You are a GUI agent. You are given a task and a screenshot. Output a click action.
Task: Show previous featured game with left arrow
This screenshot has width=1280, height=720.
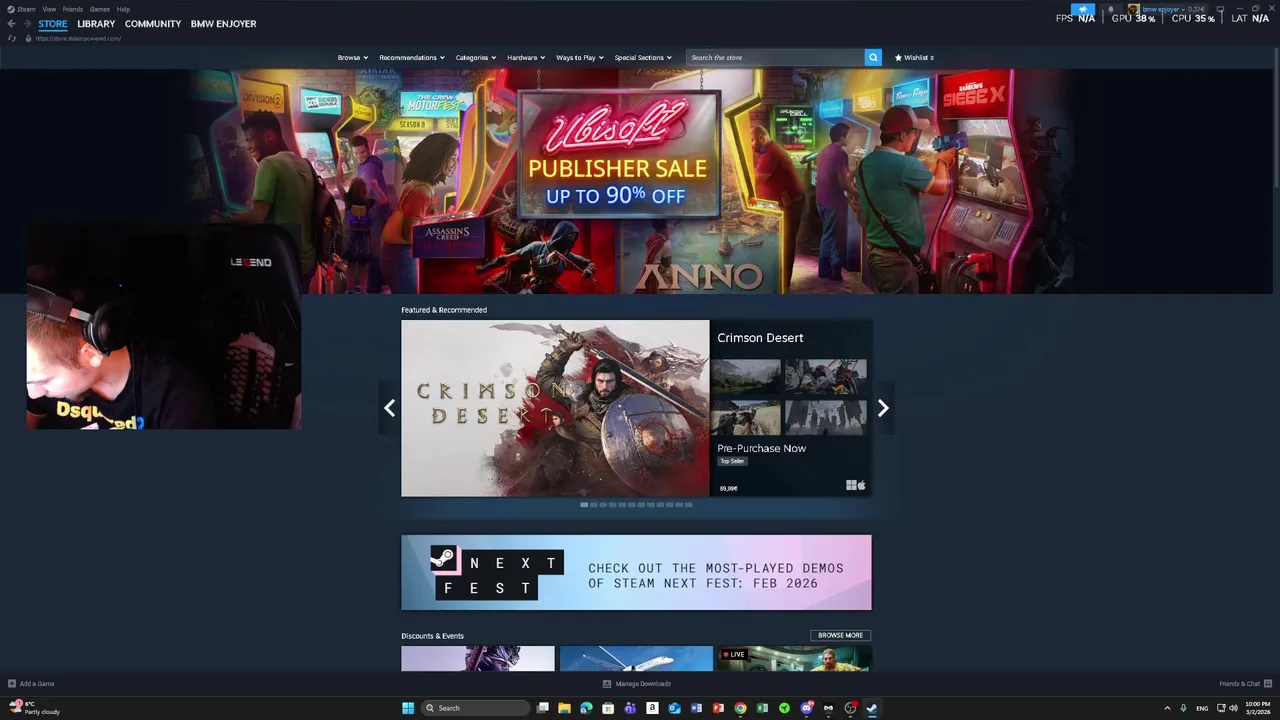pos(389,408)
